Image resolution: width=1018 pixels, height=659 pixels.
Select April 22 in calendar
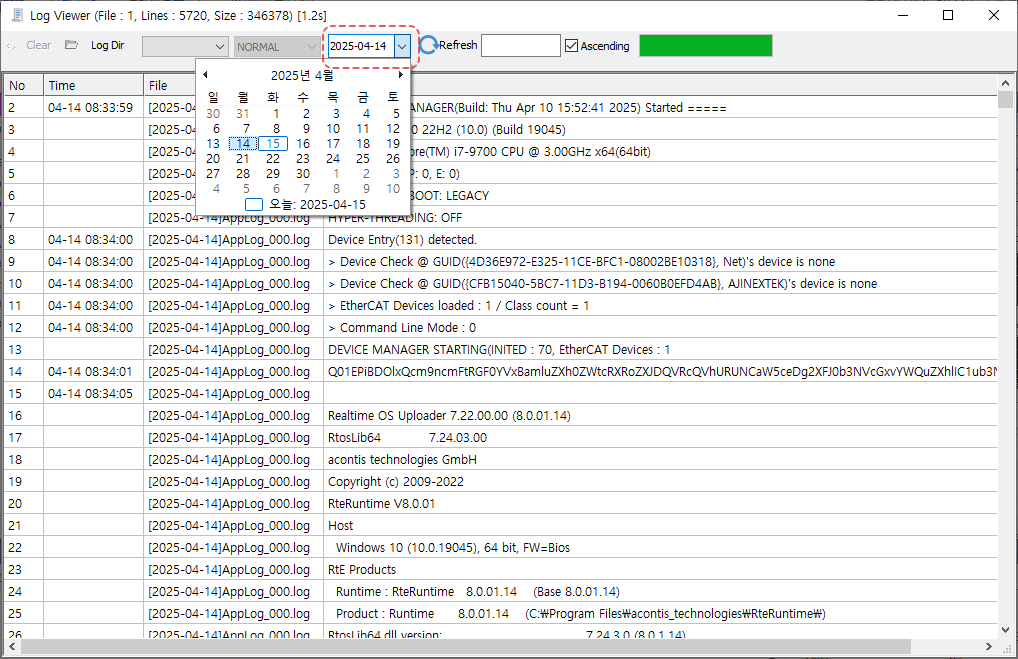pyautogui.click(x=273, y=158)
